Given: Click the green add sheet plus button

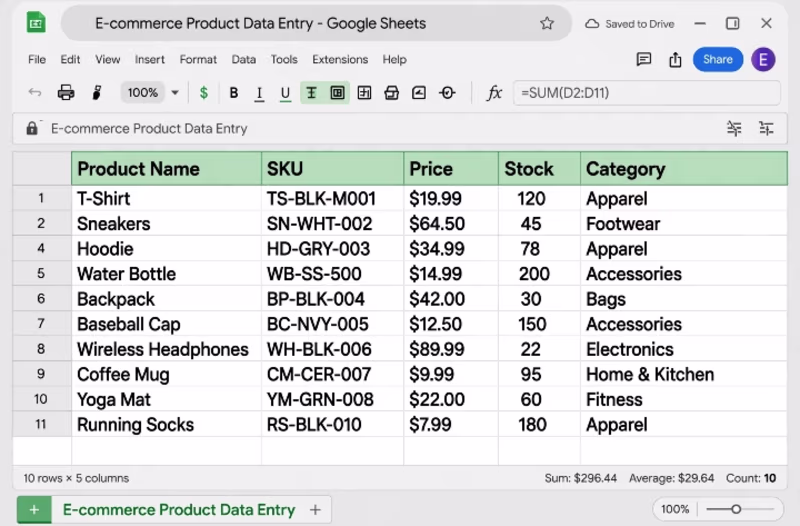Looking at the screenshot, I should click(34, 509).
